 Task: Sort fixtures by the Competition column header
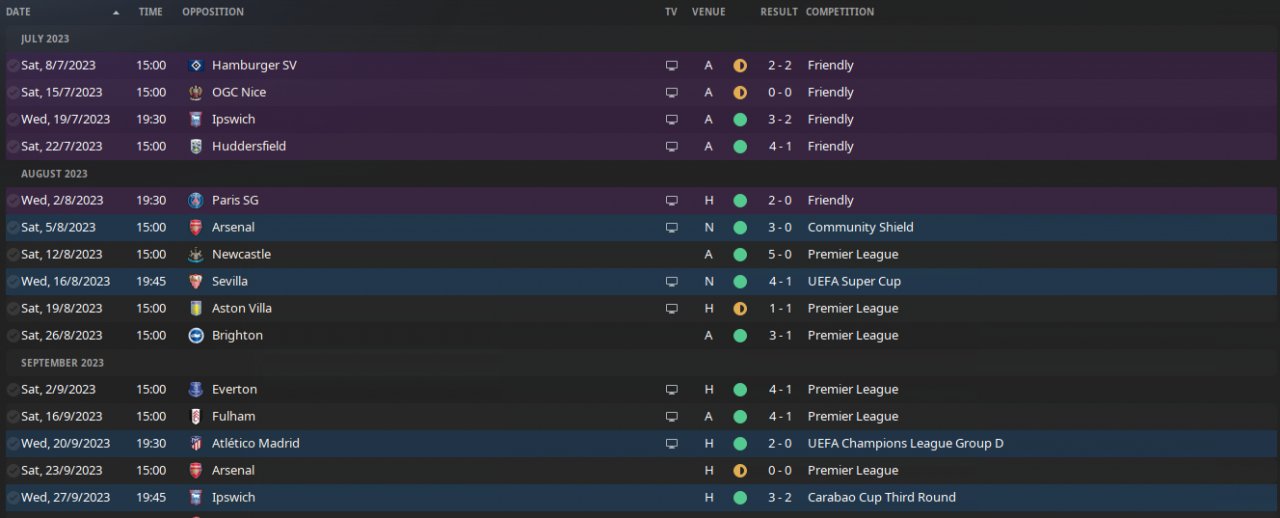click(x=840, y=12)
